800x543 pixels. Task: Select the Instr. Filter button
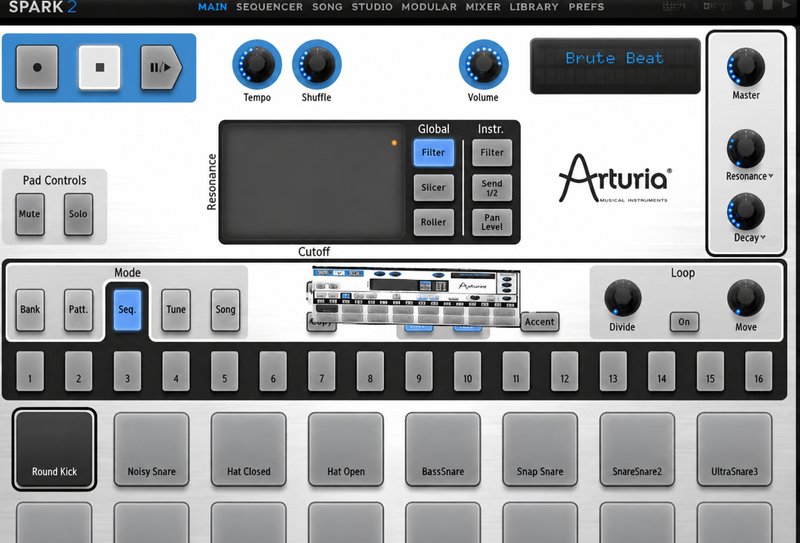point(492,152)
